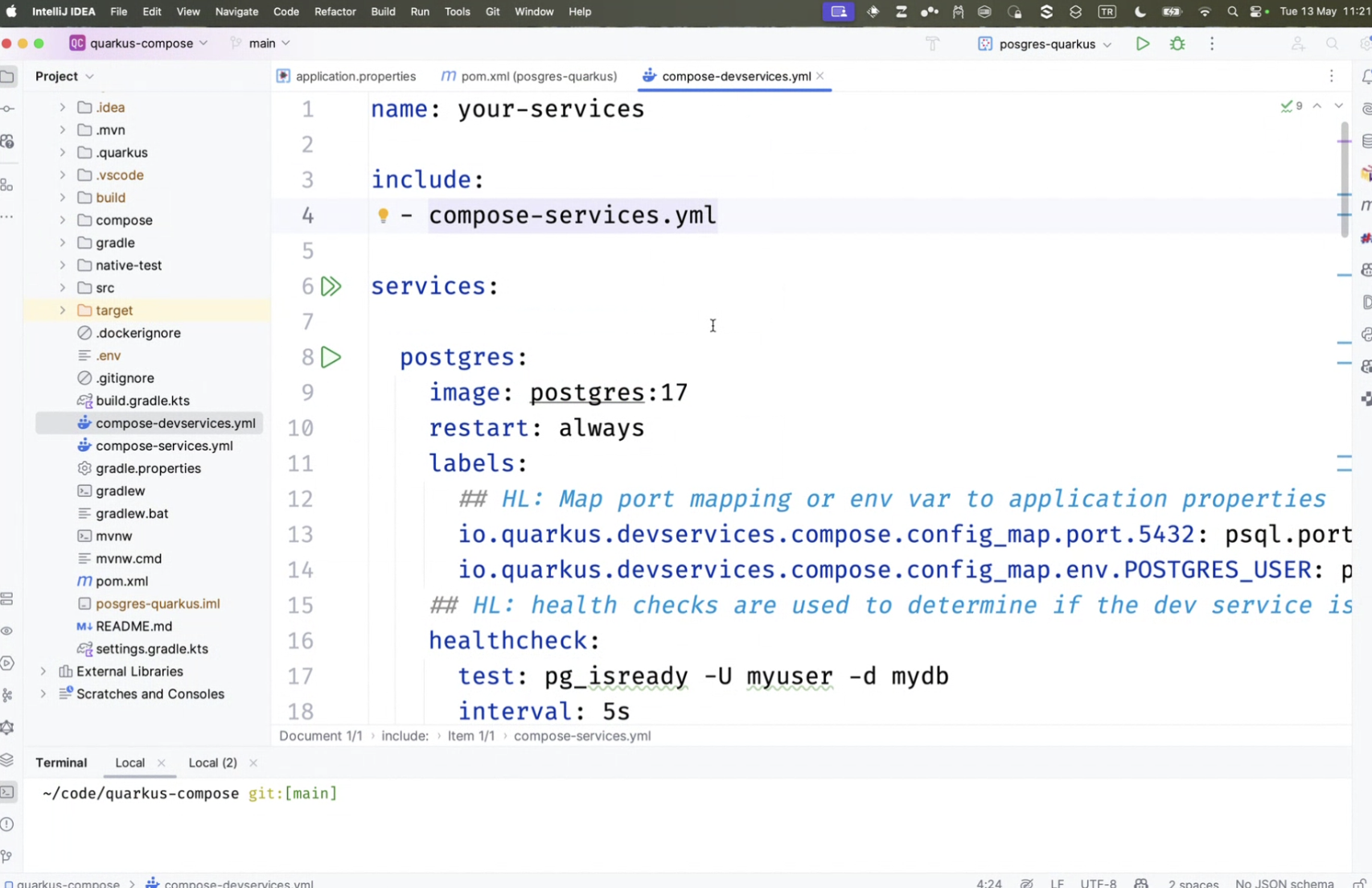This screenshot has height=888, width=1372.
Task: Click the postgres image link on line 9
Action: (587, 393)
